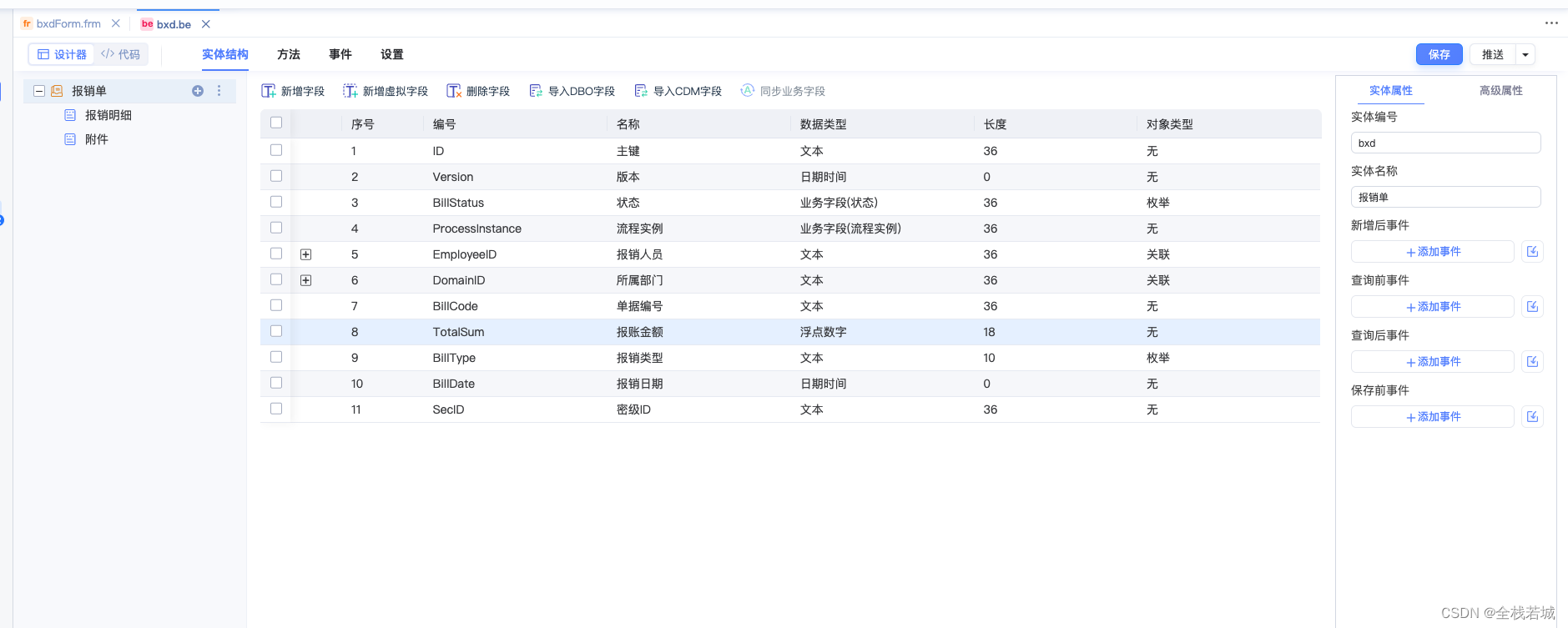Click the 数据类型 column header
1568x628 pixels.
point(824,124)
